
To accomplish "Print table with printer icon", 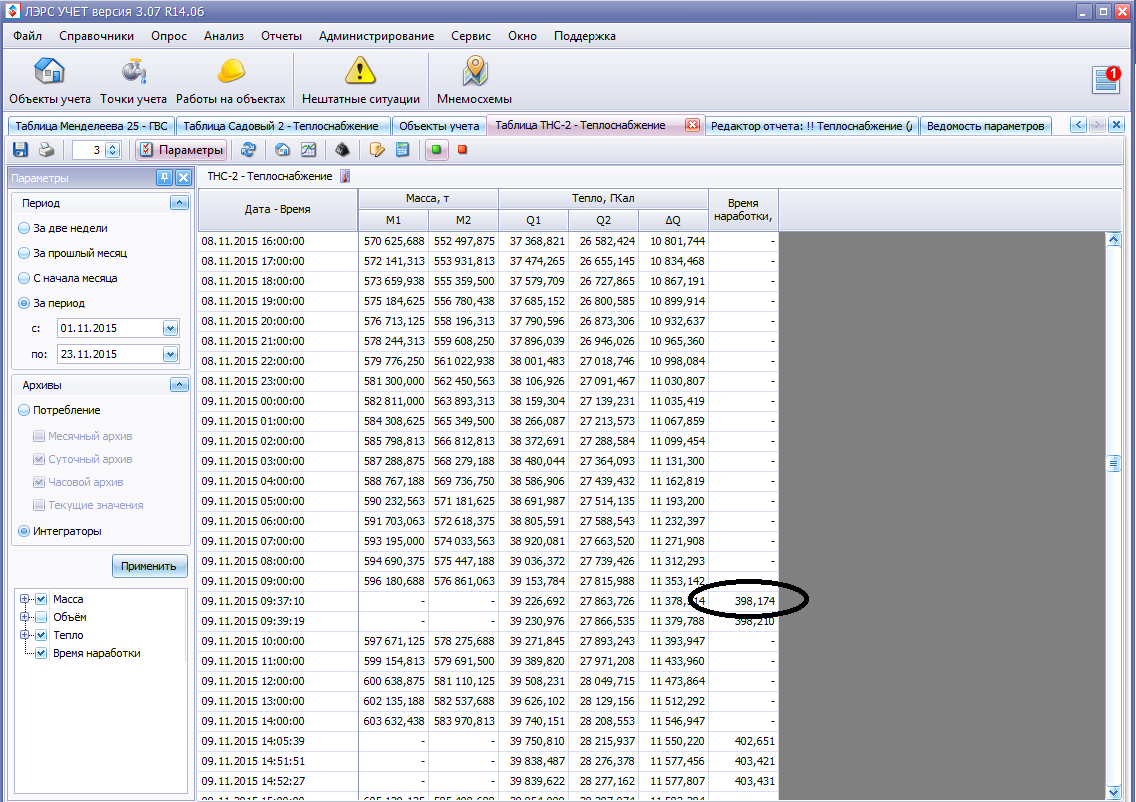I will click(x=46, y=150).
